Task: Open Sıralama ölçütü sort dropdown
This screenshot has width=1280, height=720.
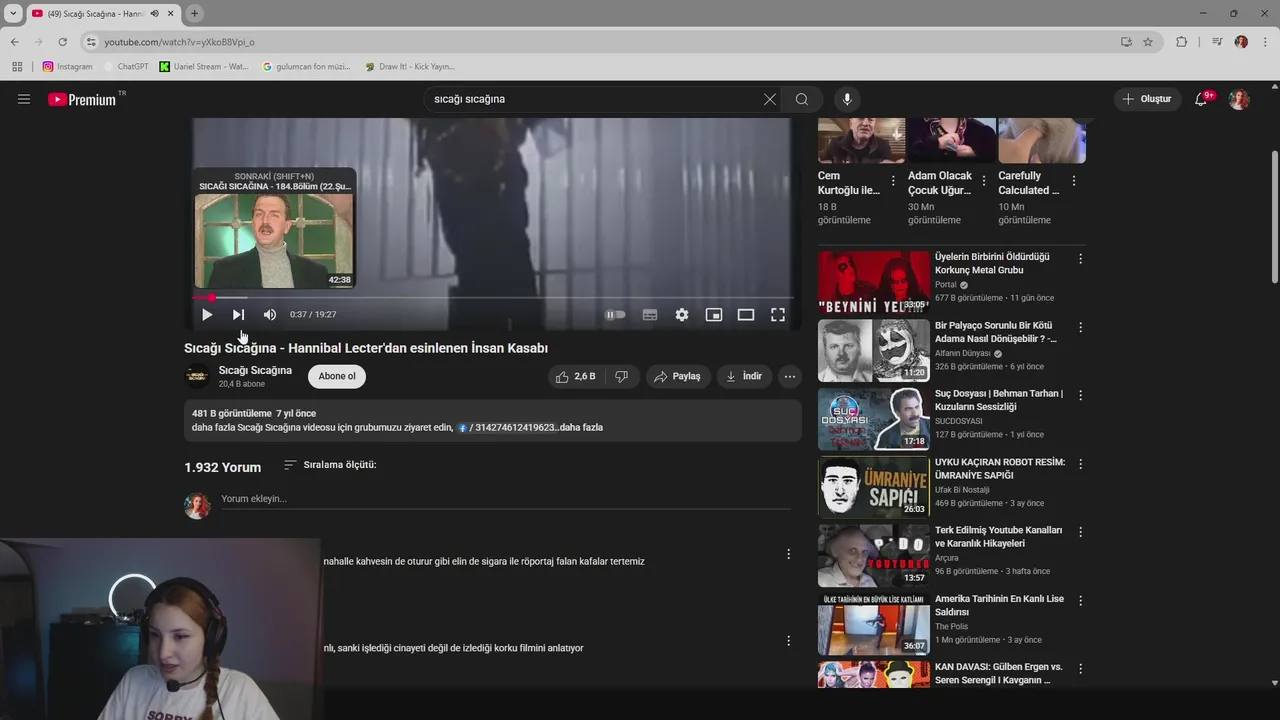Action: [x=330, y=465]
